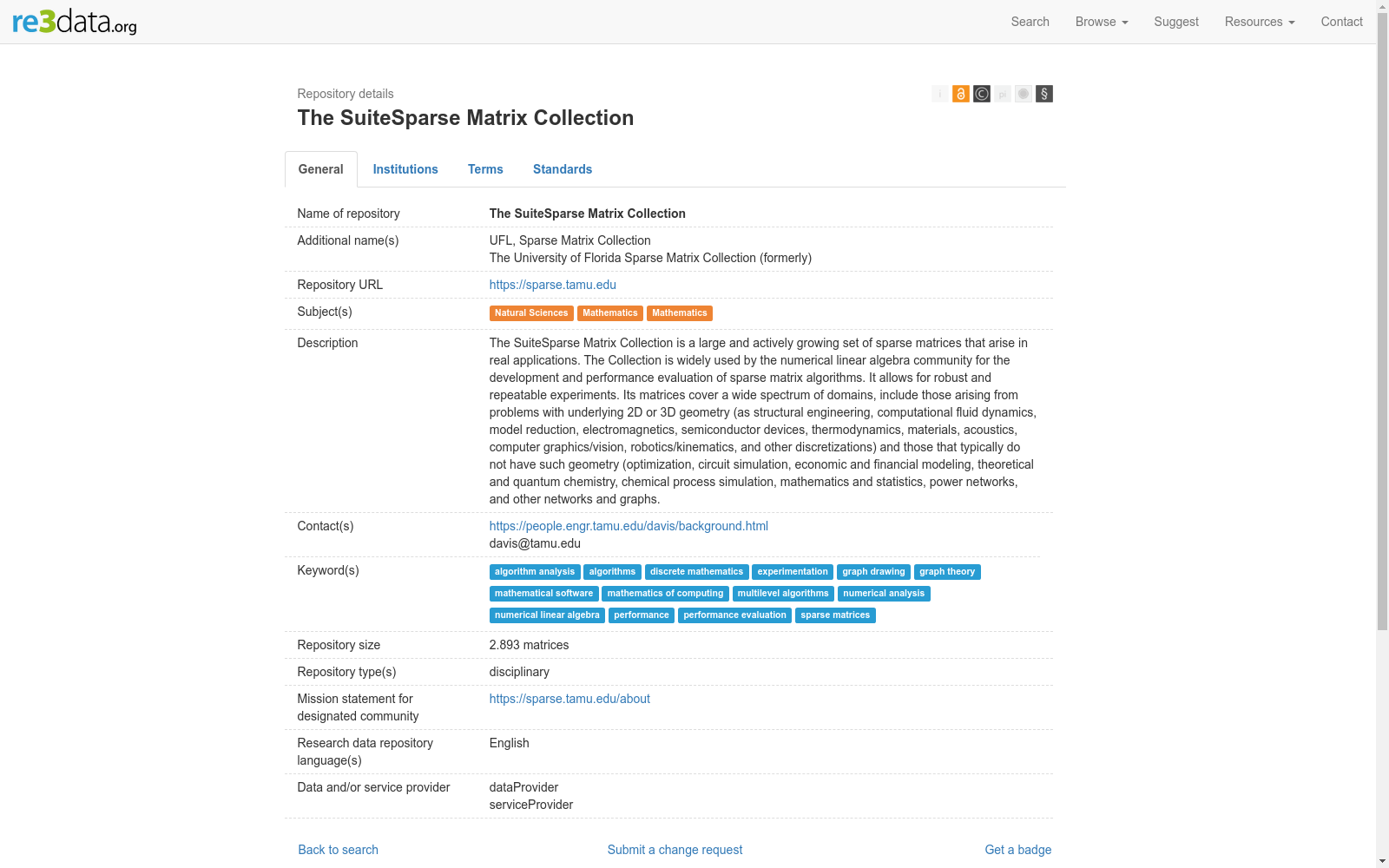Image resolution: width=1389 pixels, height=868 pixels.
Task: Open the sparse.tamu.edu/about mission link
Action: [569, 699]
